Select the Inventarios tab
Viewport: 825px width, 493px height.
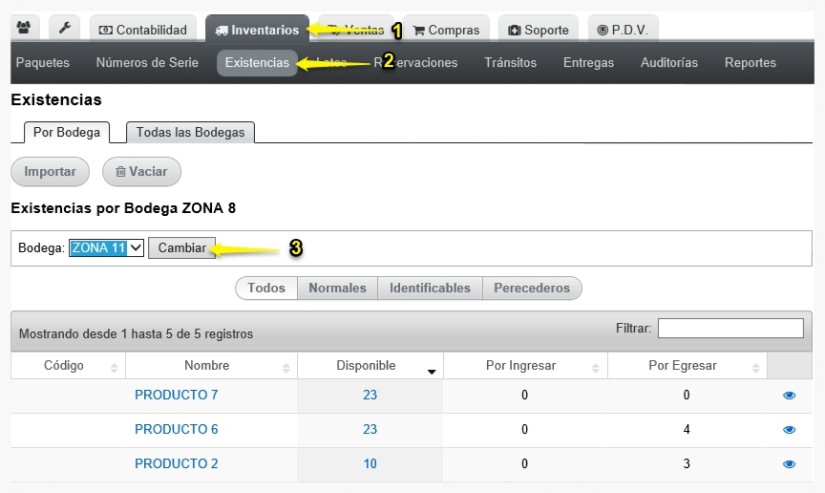(x=257, y=29)
